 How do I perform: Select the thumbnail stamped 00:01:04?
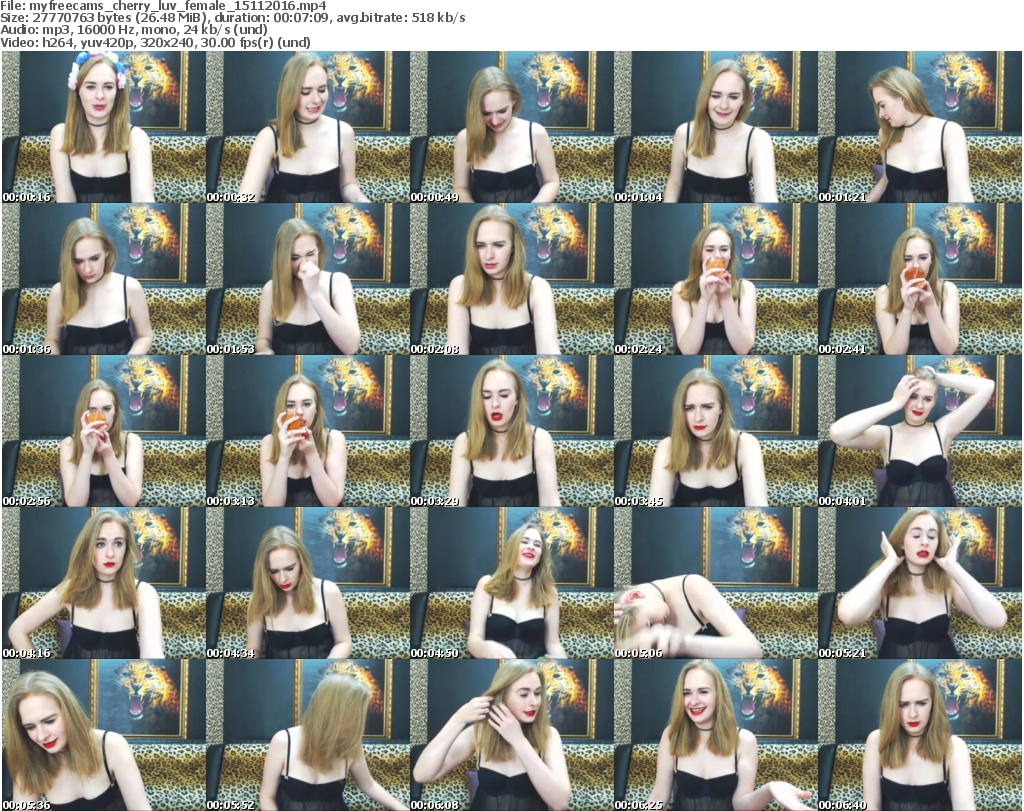[715, 127]
